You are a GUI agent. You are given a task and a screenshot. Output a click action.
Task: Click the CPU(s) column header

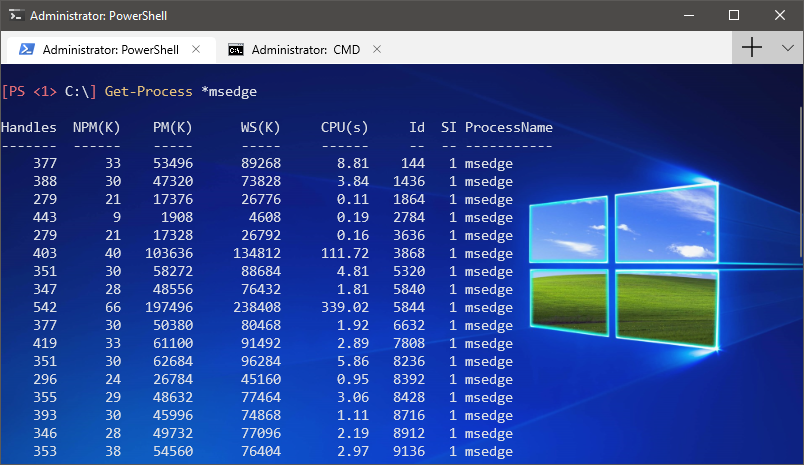point(345,128)
